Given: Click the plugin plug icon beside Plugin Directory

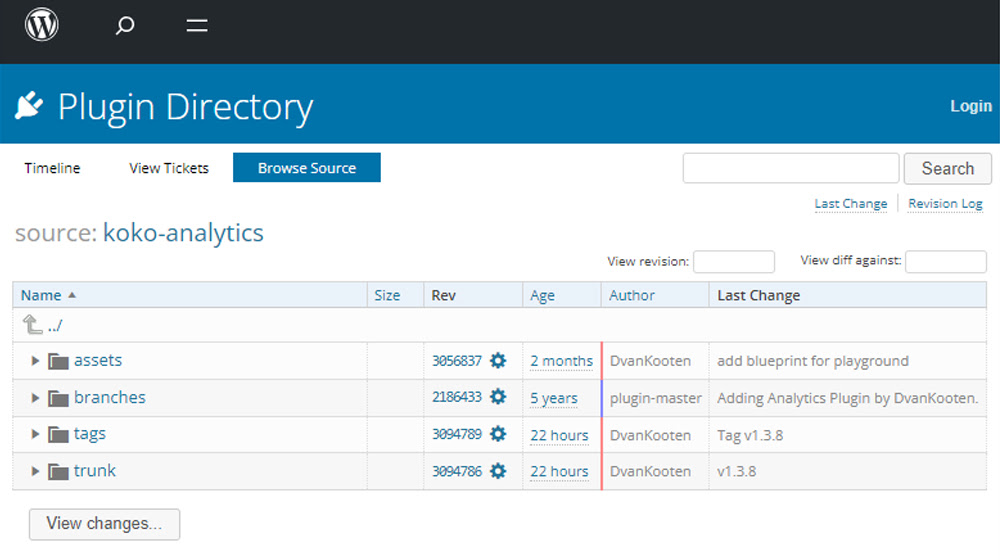Looking at the screenshot, I should tap(29, 105).
